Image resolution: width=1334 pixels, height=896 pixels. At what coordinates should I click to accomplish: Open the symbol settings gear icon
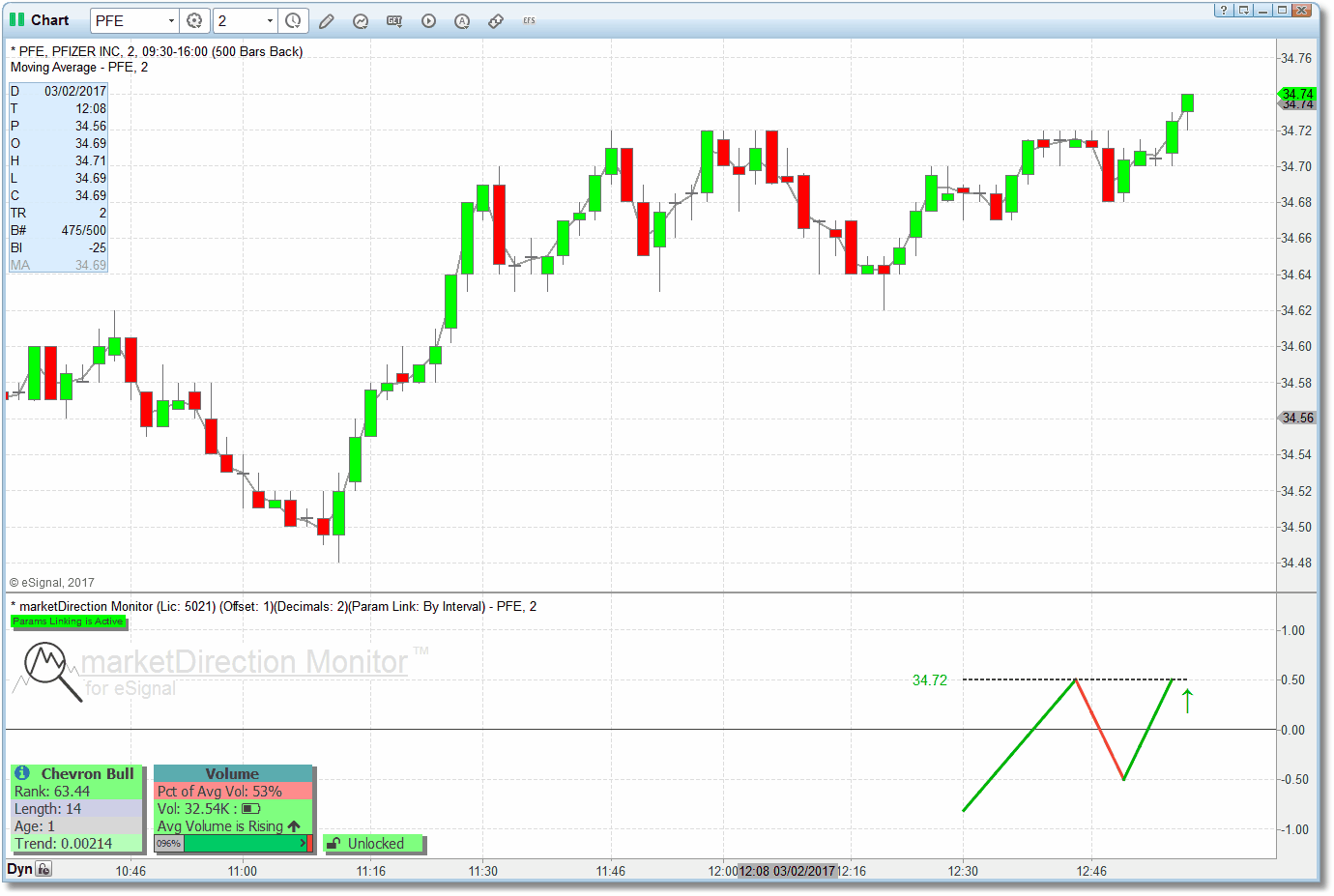[x=194, y=20]
